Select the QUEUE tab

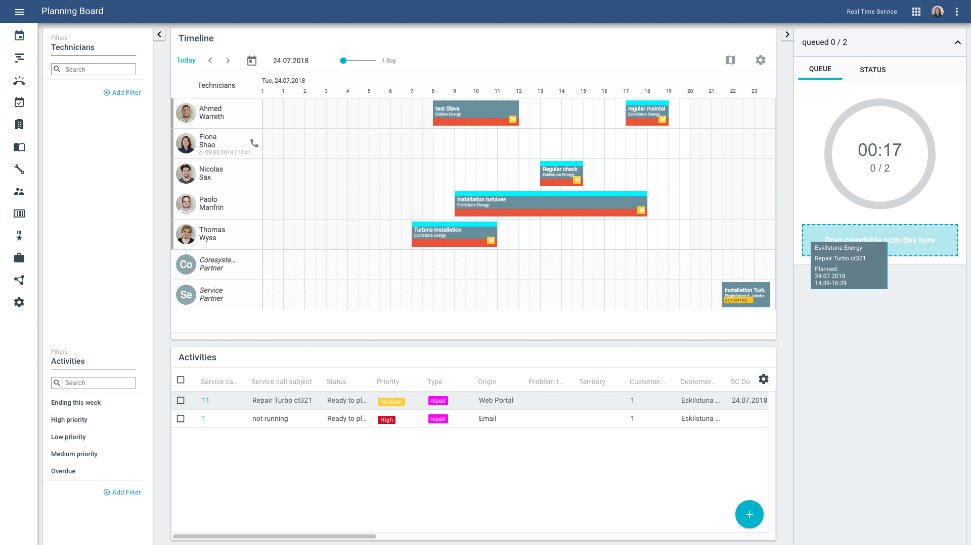[x=820, y=69]
